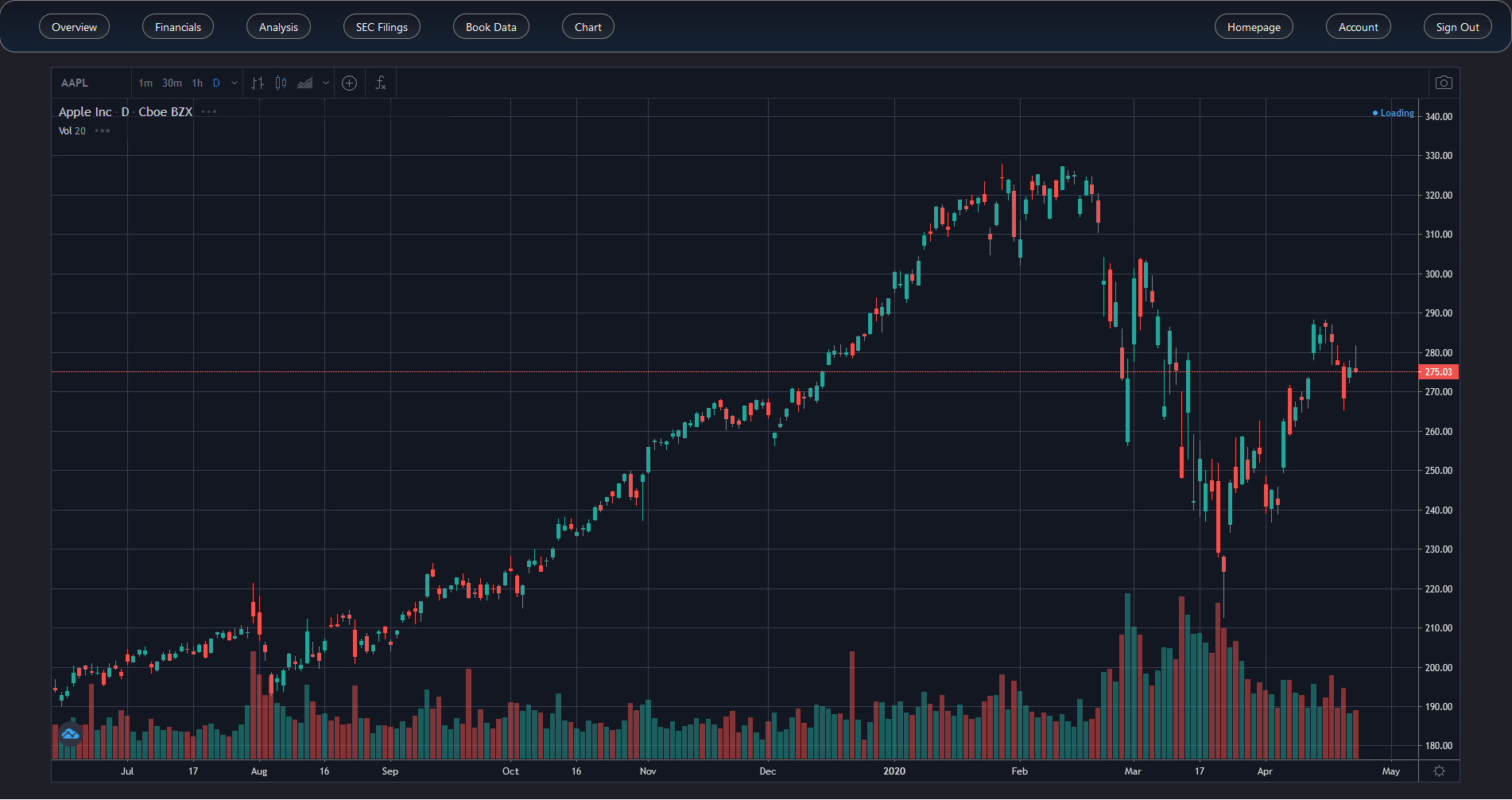The height and width of the screenshot is (800, 1512).
Task: Click the 180.00 price axis label
Action: [1439, 746]
